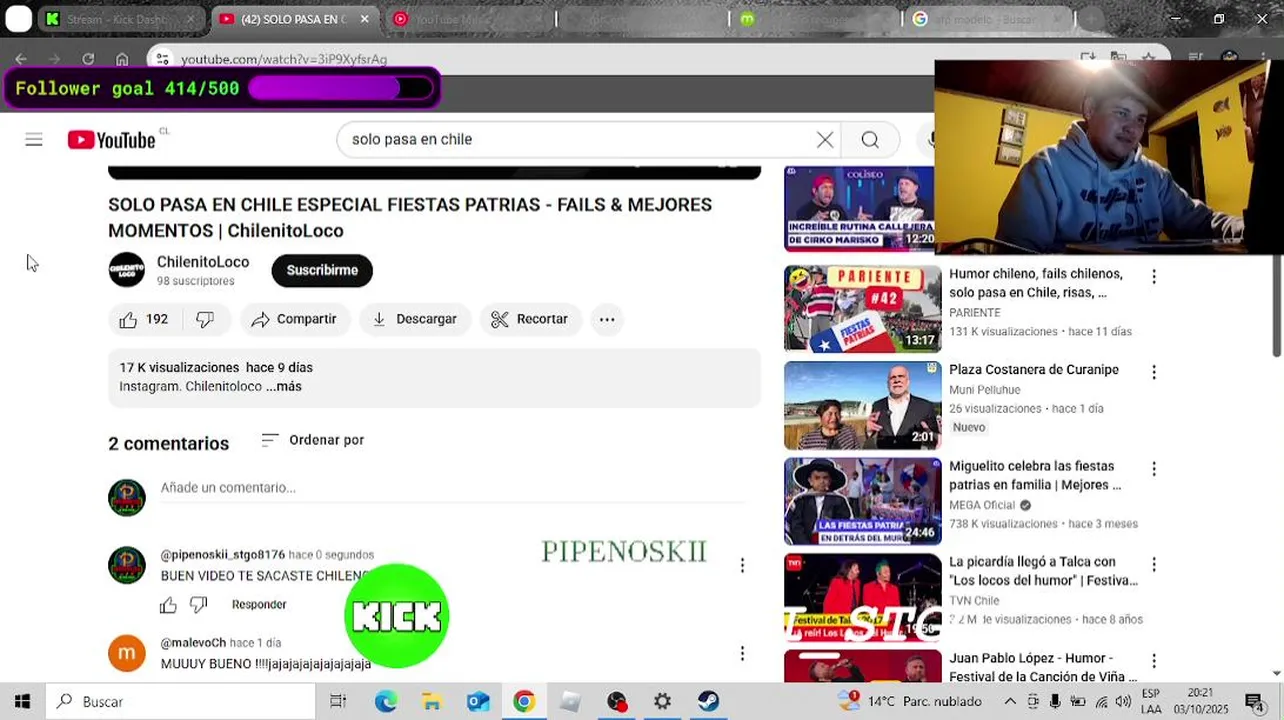
Task: Close the SOLO PASA EN tab
Action: (x=364, y=19)
